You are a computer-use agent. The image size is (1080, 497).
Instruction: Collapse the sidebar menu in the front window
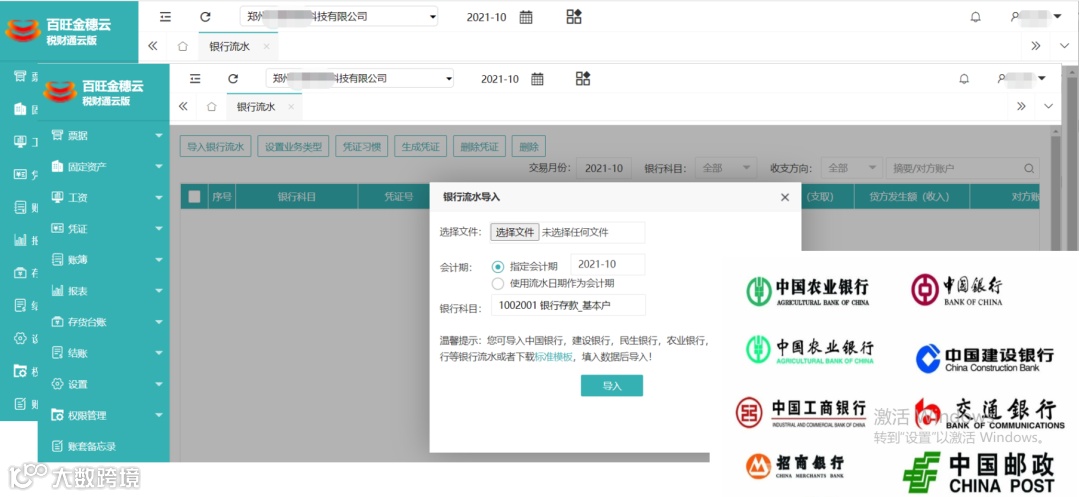tap(196, 79)
